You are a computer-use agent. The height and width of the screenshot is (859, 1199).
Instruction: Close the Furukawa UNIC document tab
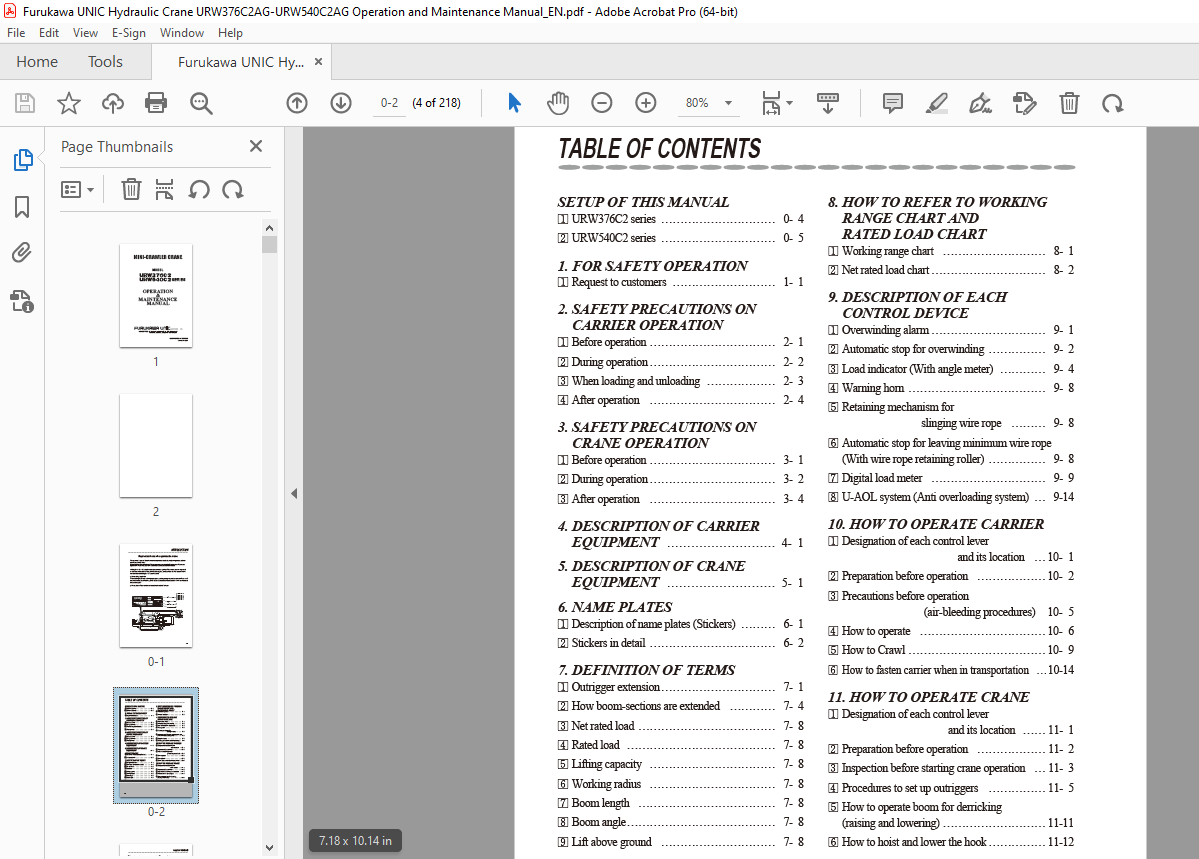319,61
